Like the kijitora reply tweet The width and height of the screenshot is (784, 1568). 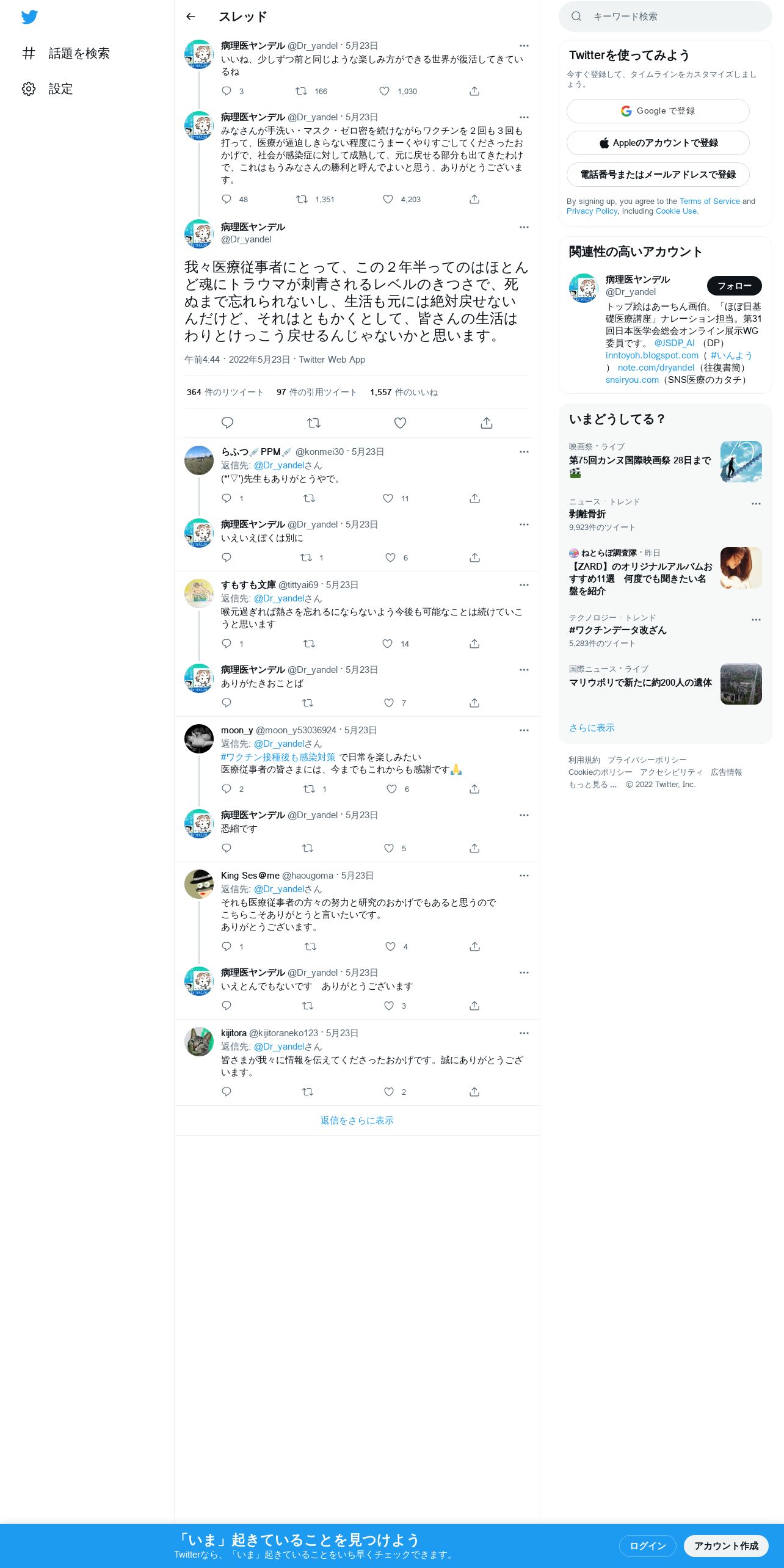[x=389, y=1092]
